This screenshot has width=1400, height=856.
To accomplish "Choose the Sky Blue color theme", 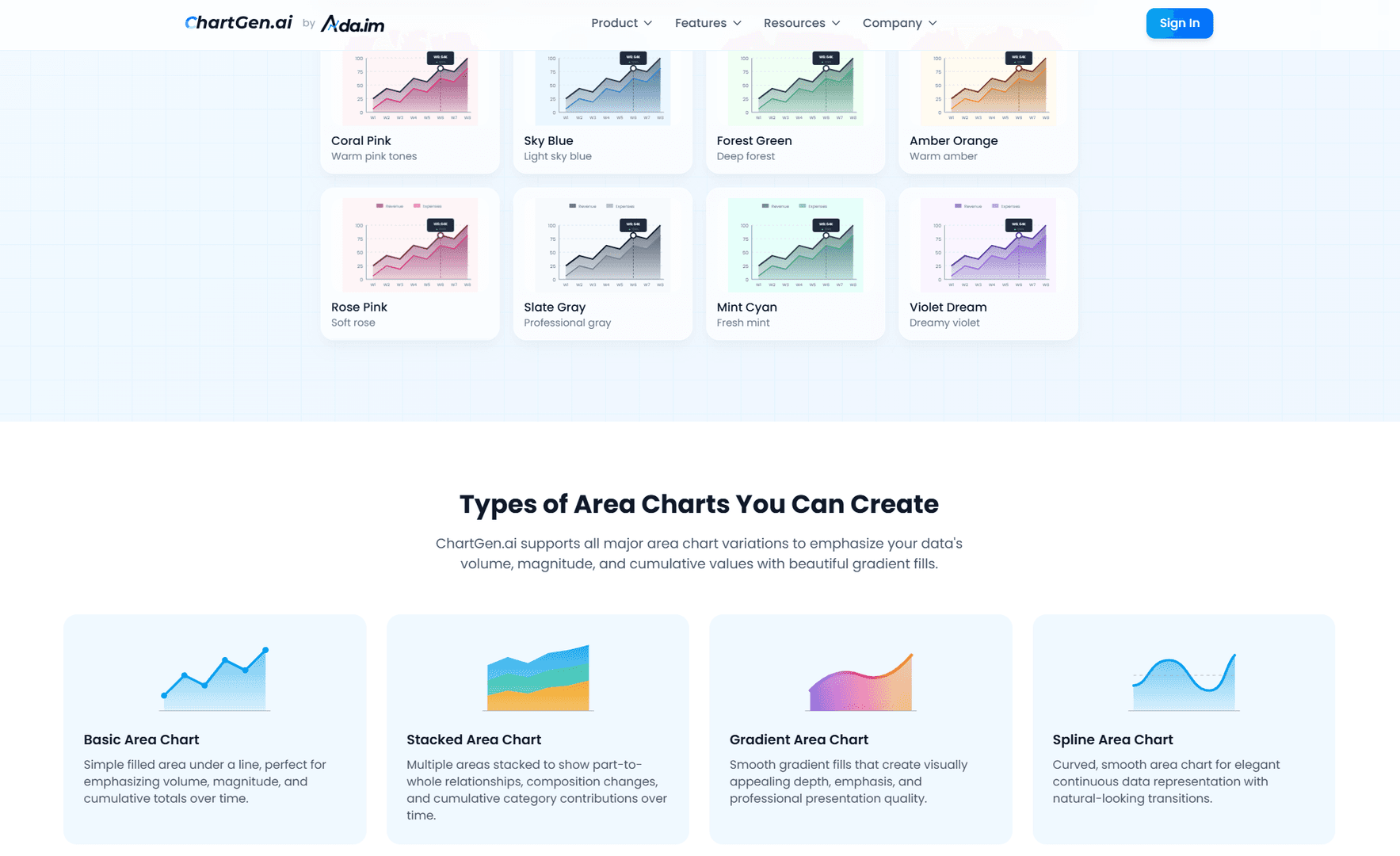I will click(x=602, y=88).
